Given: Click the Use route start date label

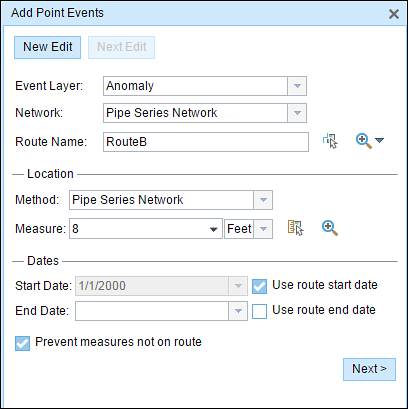Looking at the screenshot, I should point(325,285).
